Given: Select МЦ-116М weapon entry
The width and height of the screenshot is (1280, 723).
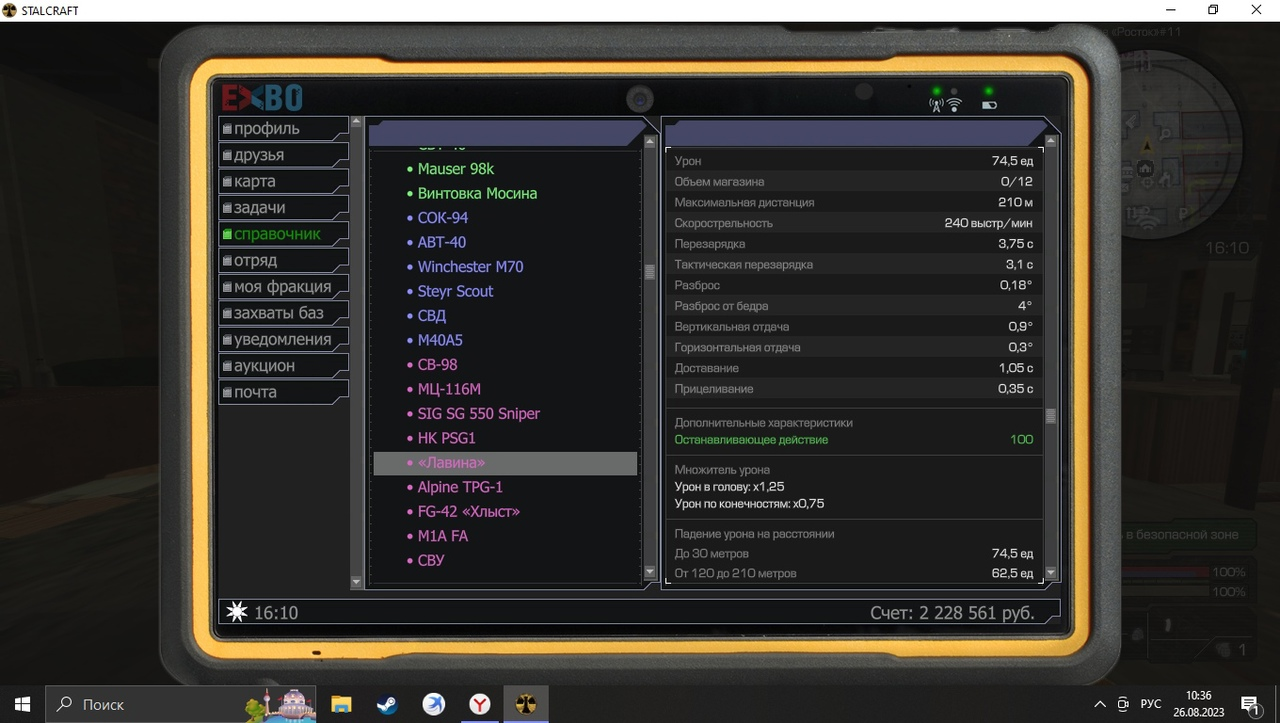Looking at the screenshot, I should (x=505, y=389).
